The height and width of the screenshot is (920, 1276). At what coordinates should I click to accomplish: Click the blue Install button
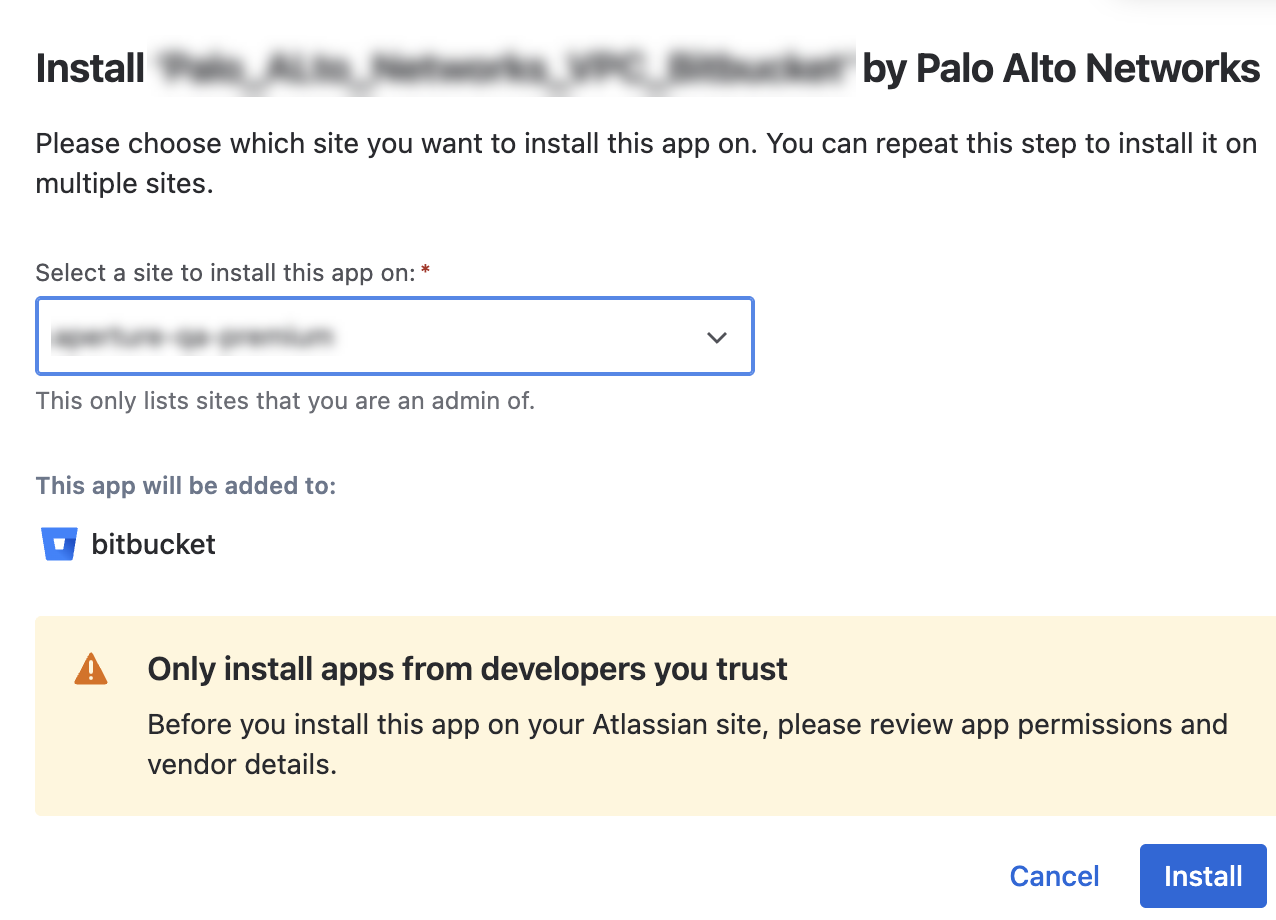pyautogui.click(x=1203, y=876)
